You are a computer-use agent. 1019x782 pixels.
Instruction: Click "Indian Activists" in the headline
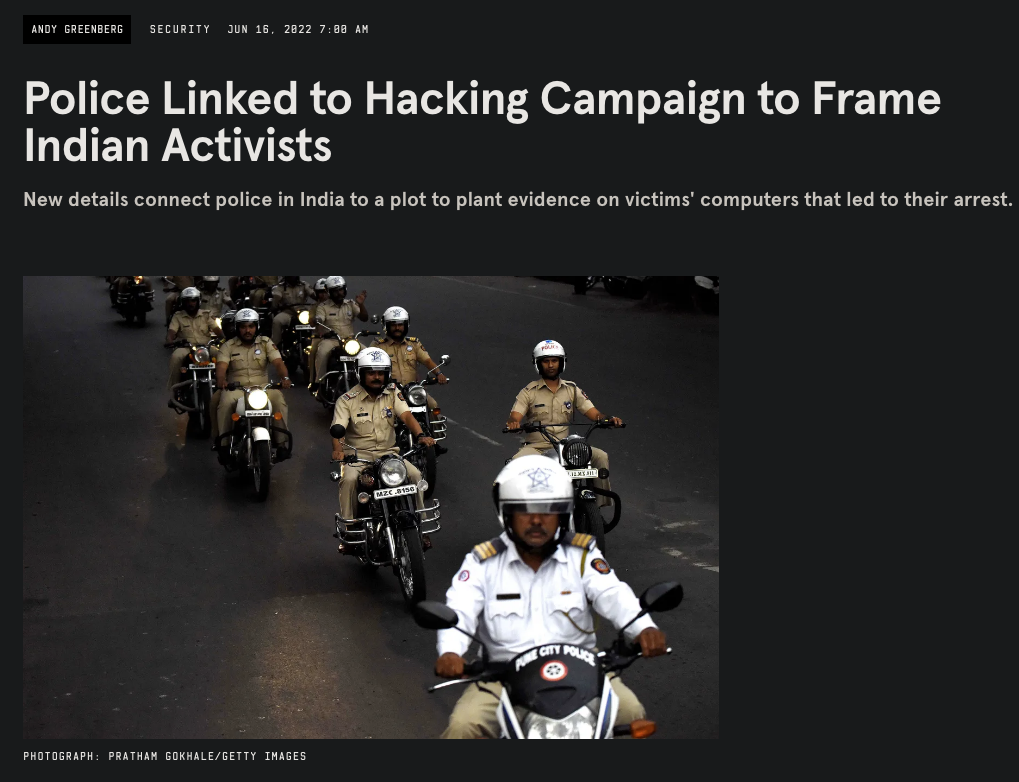point(177,146)
